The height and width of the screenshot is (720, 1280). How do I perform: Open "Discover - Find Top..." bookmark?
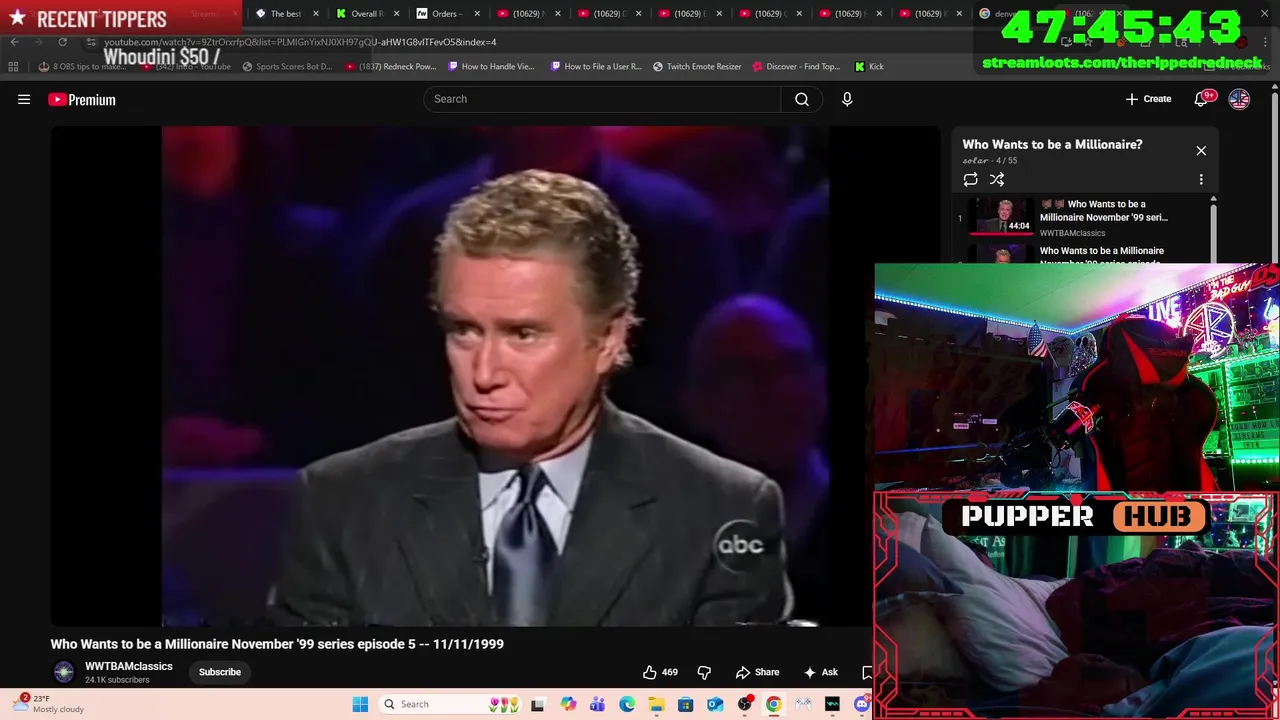pos(796,67)
